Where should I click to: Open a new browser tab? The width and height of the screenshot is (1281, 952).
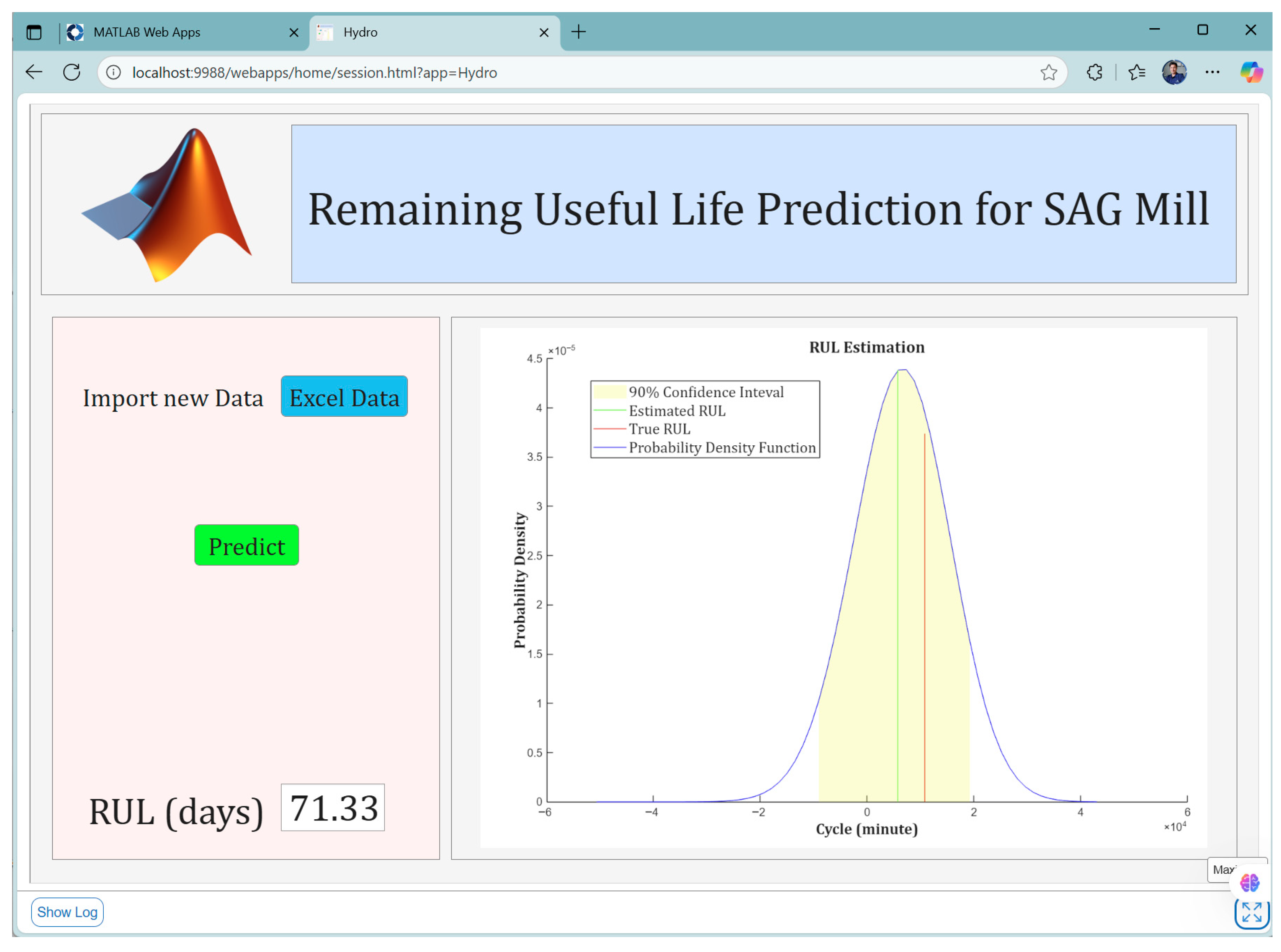coord(578,32)
